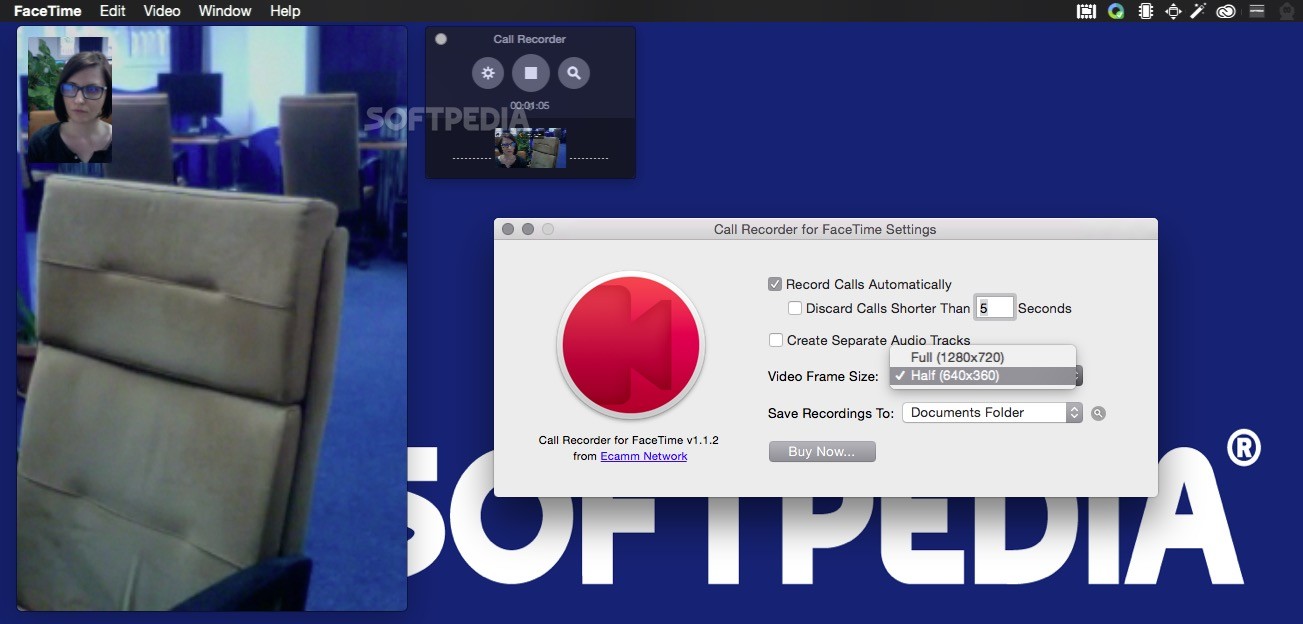Stop recording using the square stop icon
Viewport: 1303px width, 624px height.
530,72
